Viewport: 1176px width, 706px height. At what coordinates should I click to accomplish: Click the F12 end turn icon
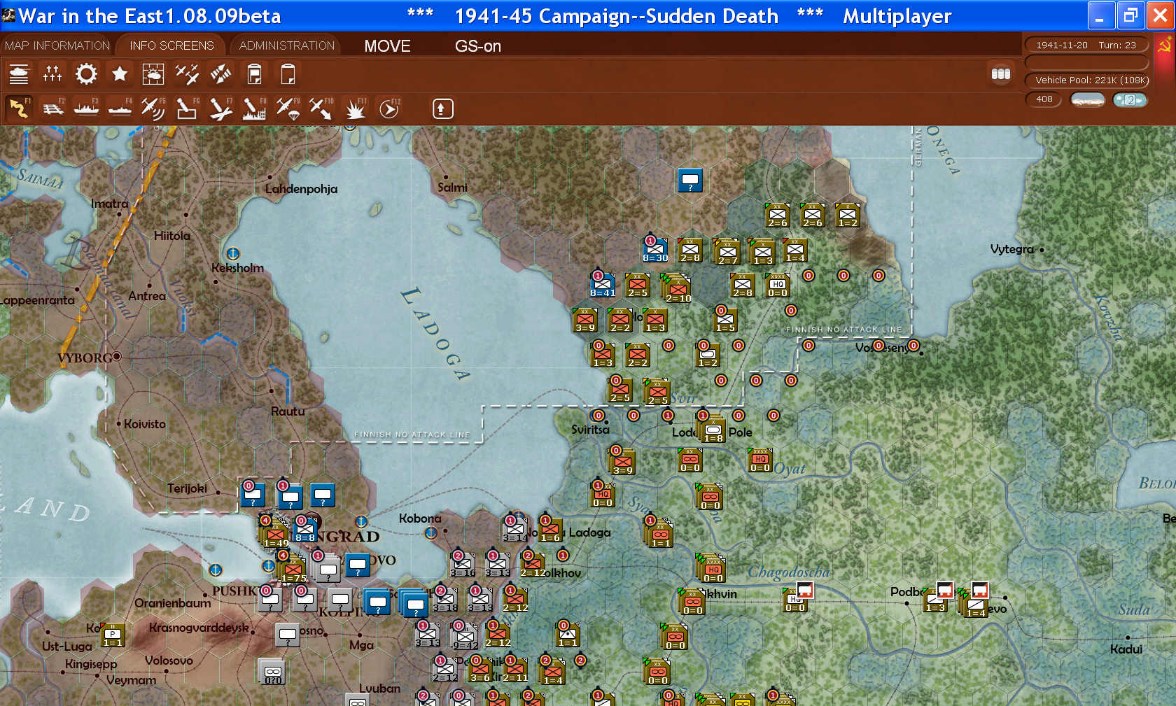(x=388, y=109)
